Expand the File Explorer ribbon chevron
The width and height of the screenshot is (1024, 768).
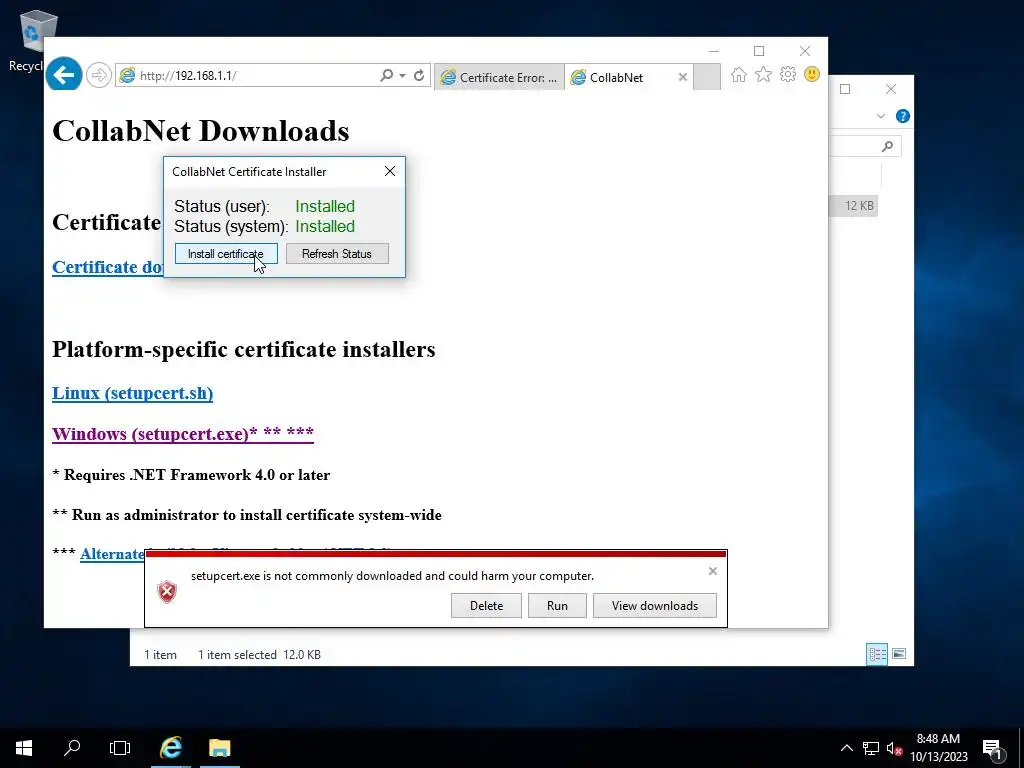880,116
